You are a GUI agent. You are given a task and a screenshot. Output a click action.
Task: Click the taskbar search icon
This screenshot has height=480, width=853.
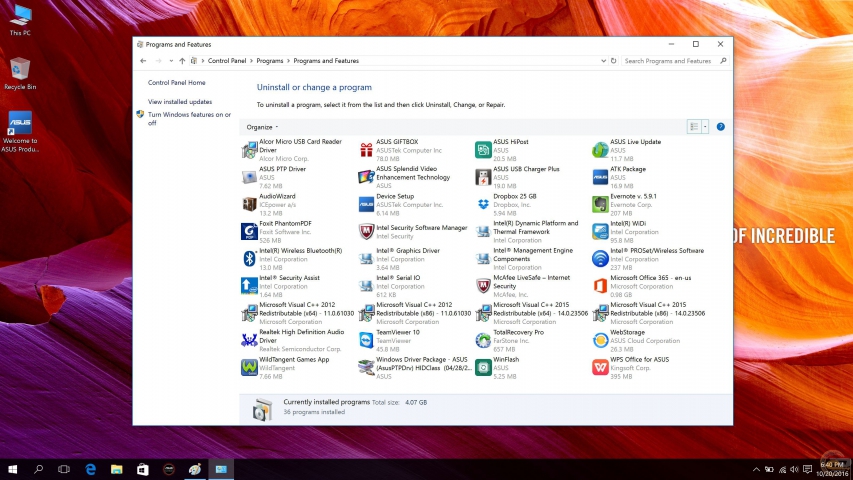click(38, 469)
